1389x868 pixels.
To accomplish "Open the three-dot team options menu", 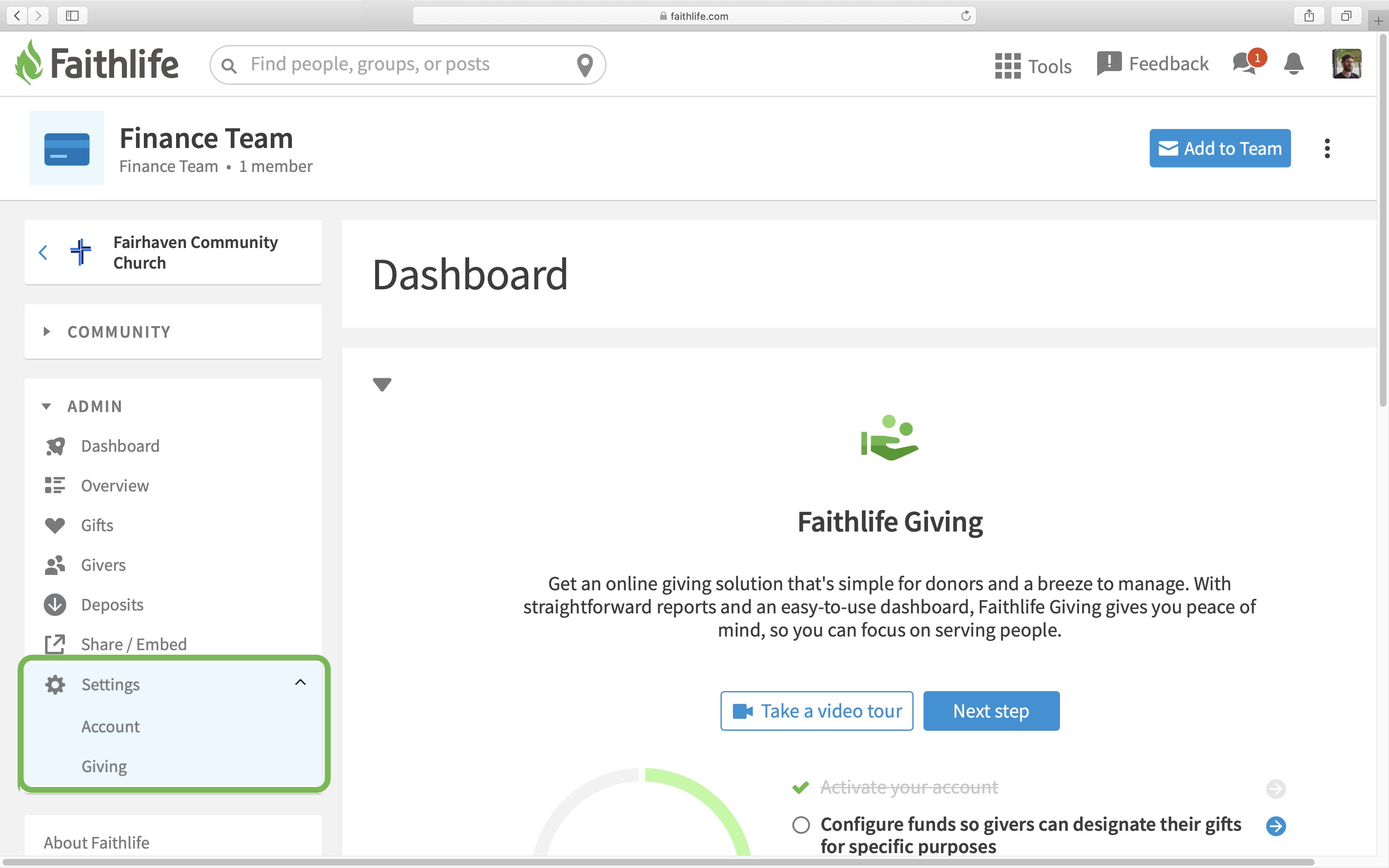I will tap(1327, 148).
